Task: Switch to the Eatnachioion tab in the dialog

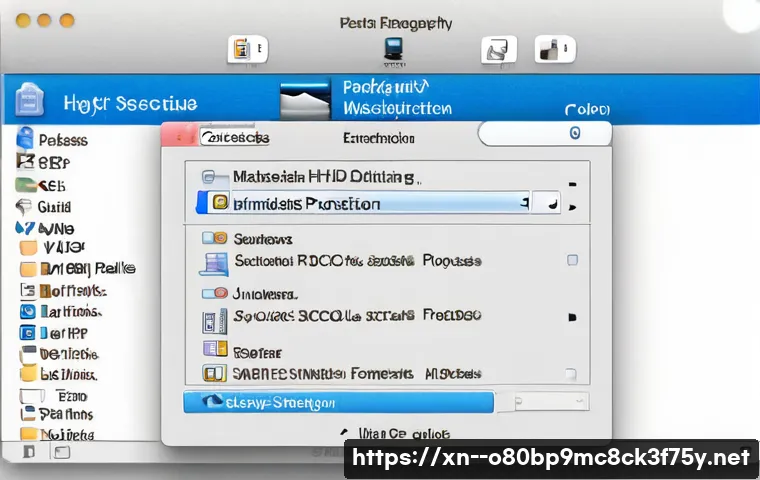Action: click(379, 136)
